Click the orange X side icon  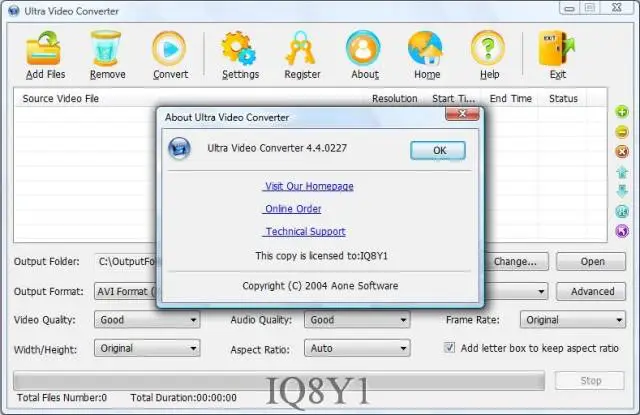622,151
